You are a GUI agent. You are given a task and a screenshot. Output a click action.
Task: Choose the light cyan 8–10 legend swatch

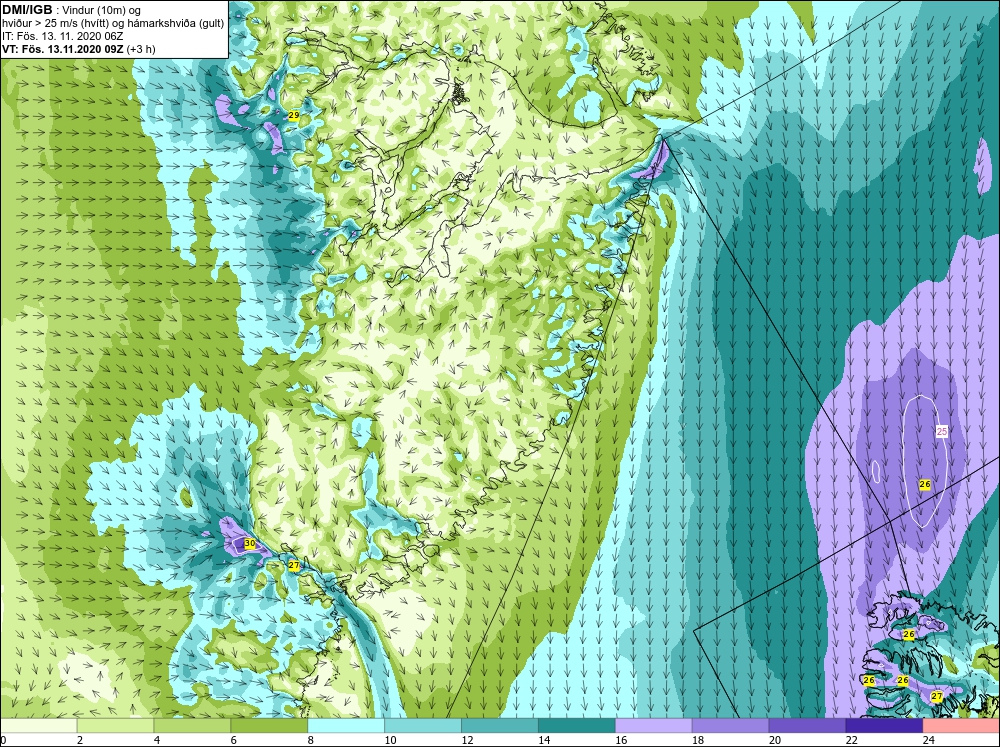pyautogui.click(x=346, y=726)
